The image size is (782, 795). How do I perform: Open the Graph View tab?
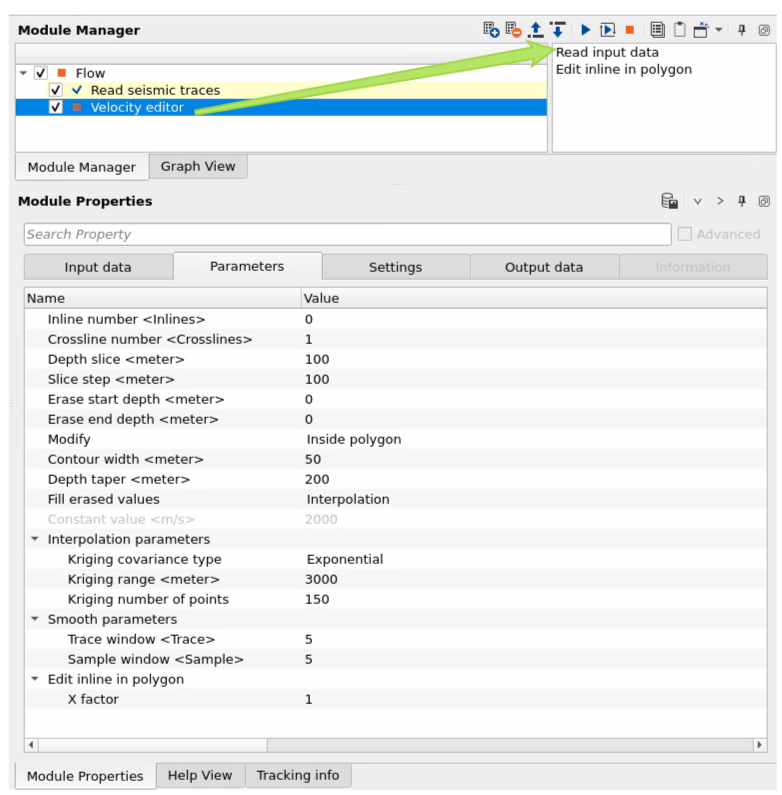click(198, 166)
